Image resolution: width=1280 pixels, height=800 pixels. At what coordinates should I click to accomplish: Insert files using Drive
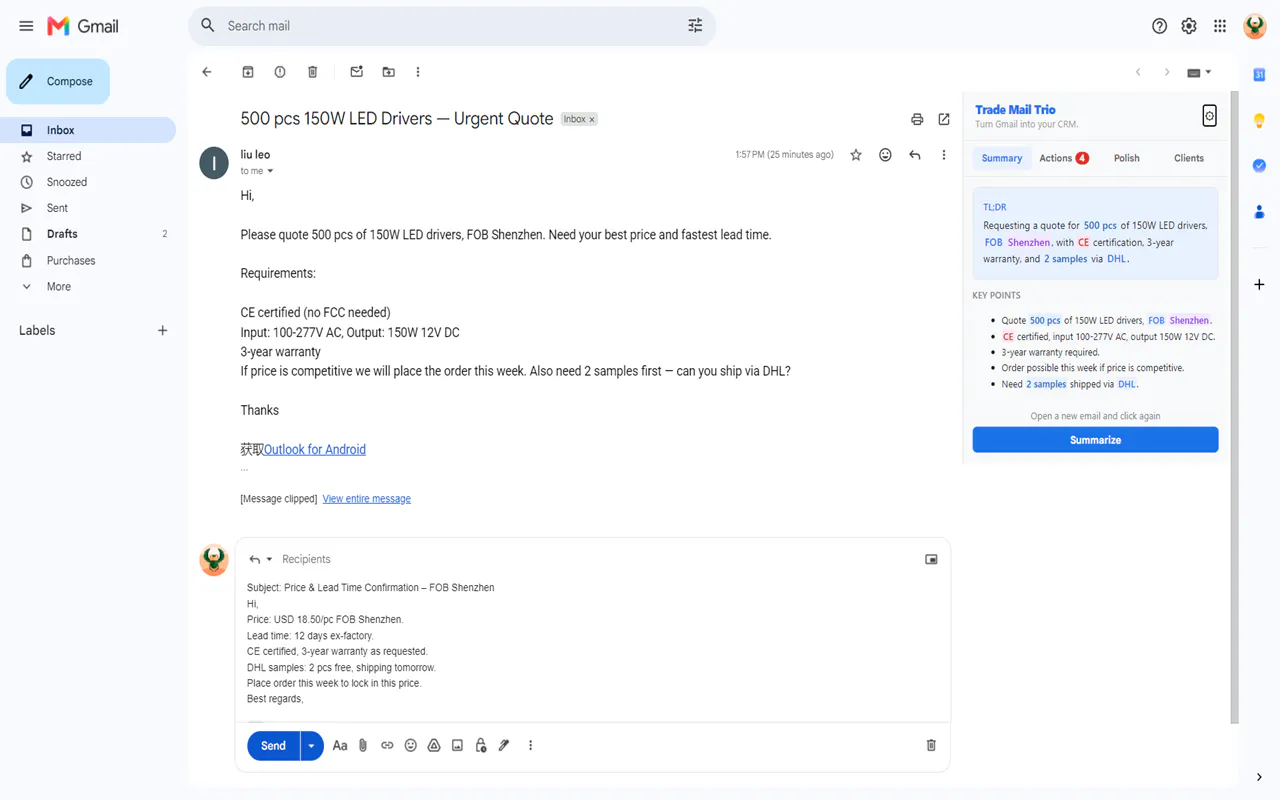[434, 746]
